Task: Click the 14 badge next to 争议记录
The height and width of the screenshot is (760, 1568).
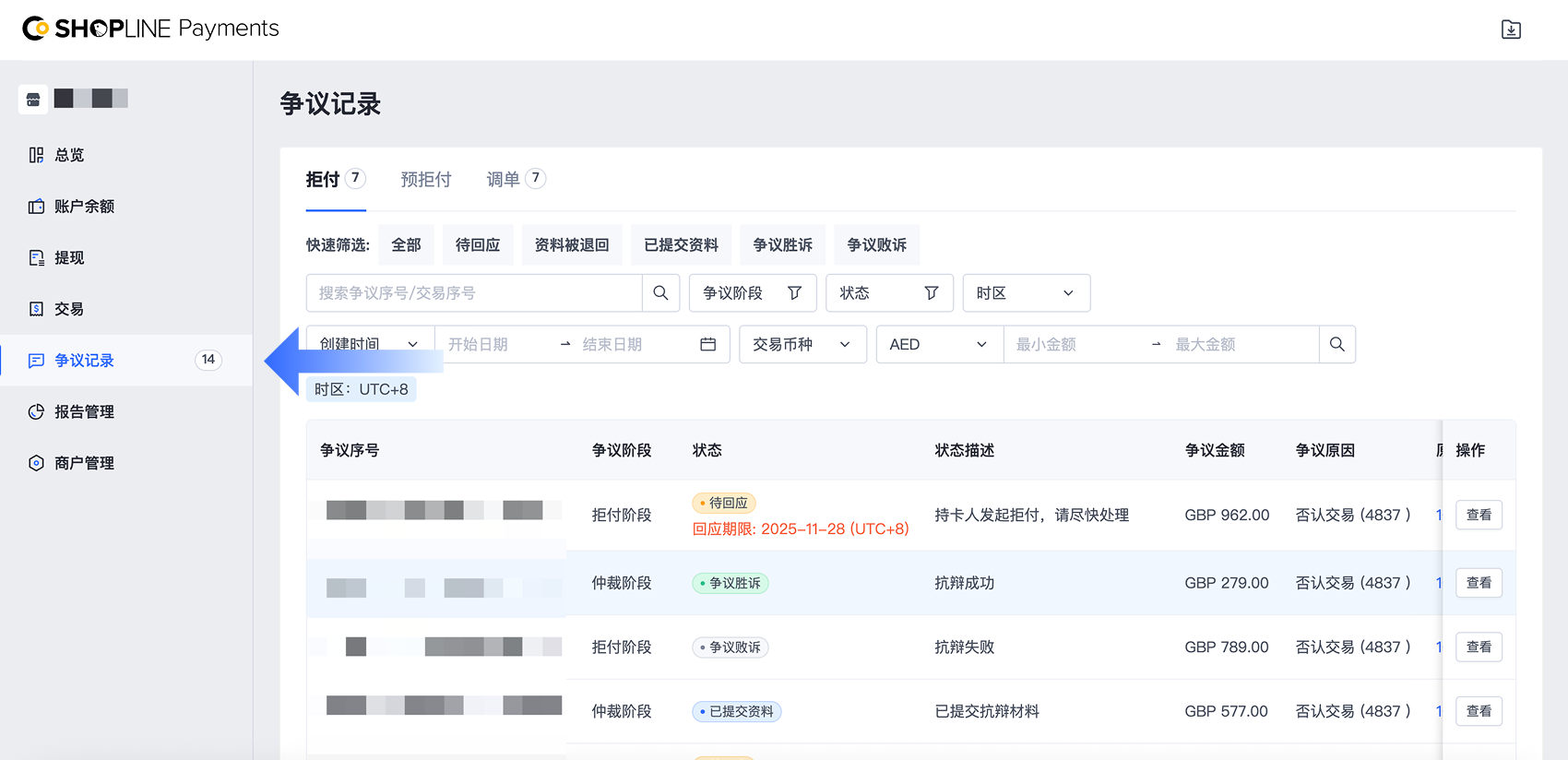Action: tap(208, 360)
